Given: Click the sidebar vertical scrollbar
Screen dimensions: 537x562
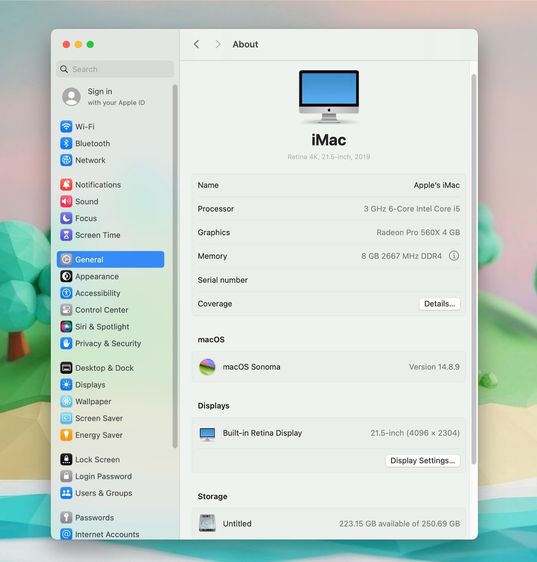Looking at the screenshot, I should (175, 266).
